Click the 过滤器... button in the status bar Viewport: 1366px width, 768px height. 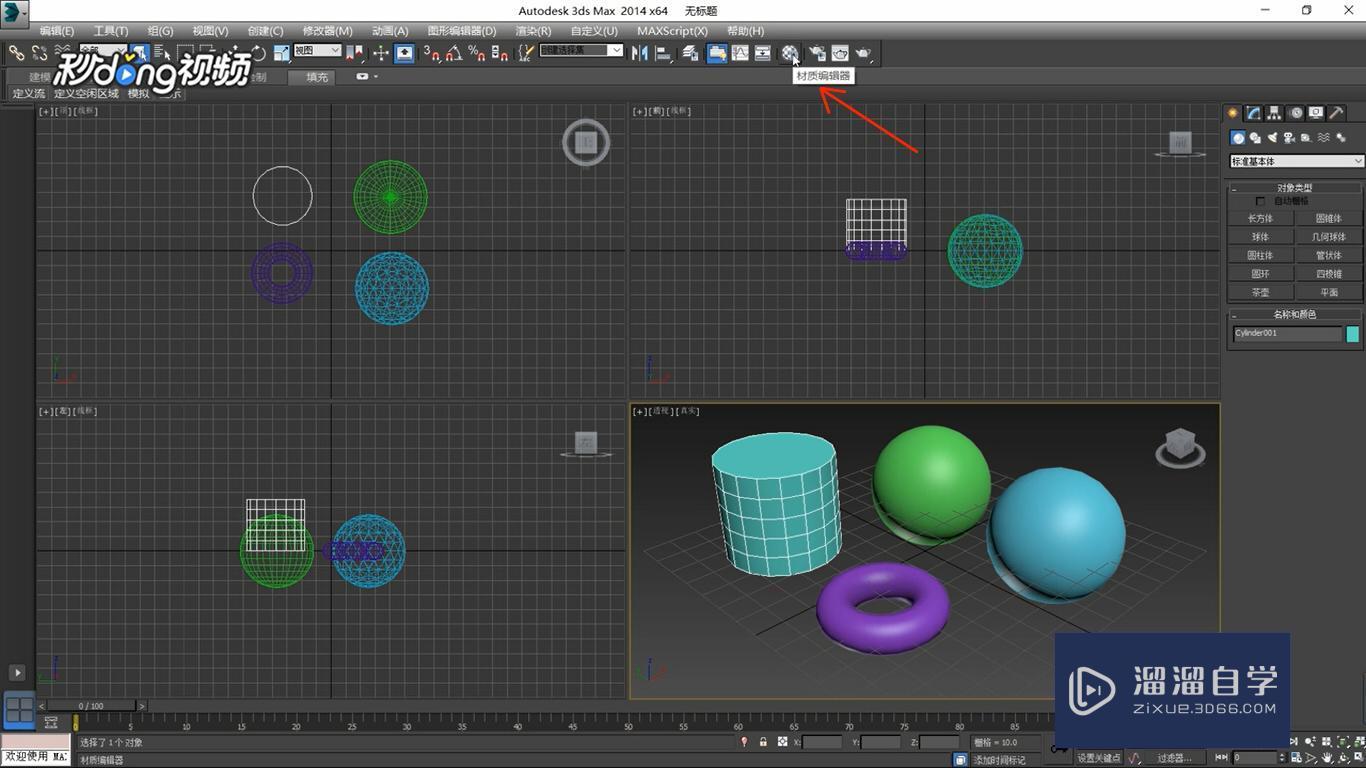pos(1176,758)
